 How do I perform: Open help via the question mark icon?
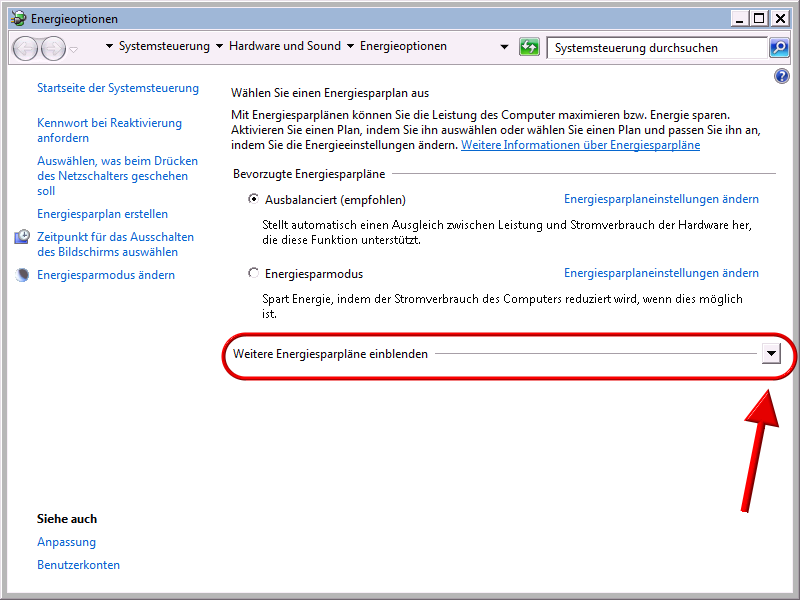coord(781,76)
